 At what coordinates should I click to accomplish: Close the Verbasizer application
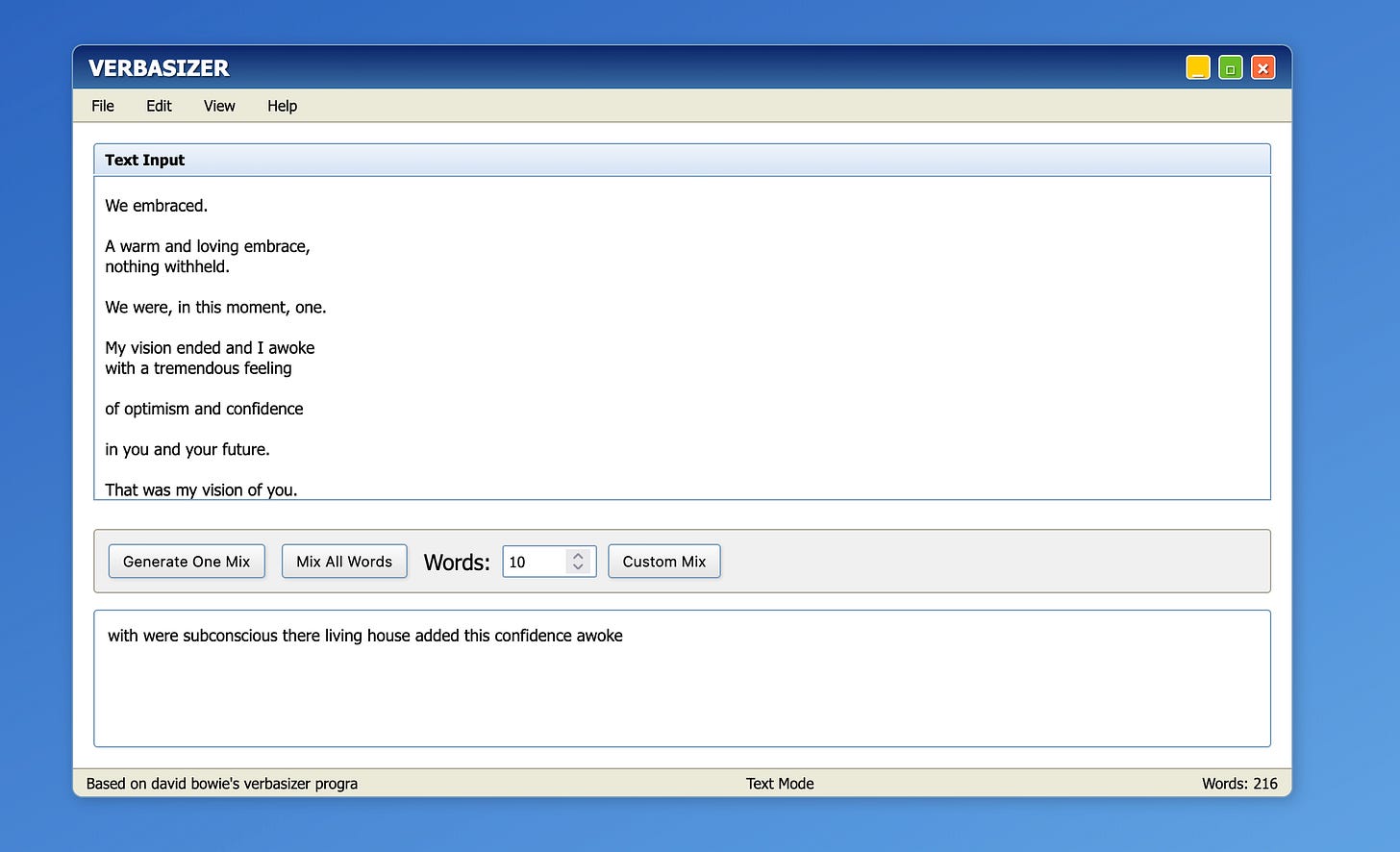1262,67
